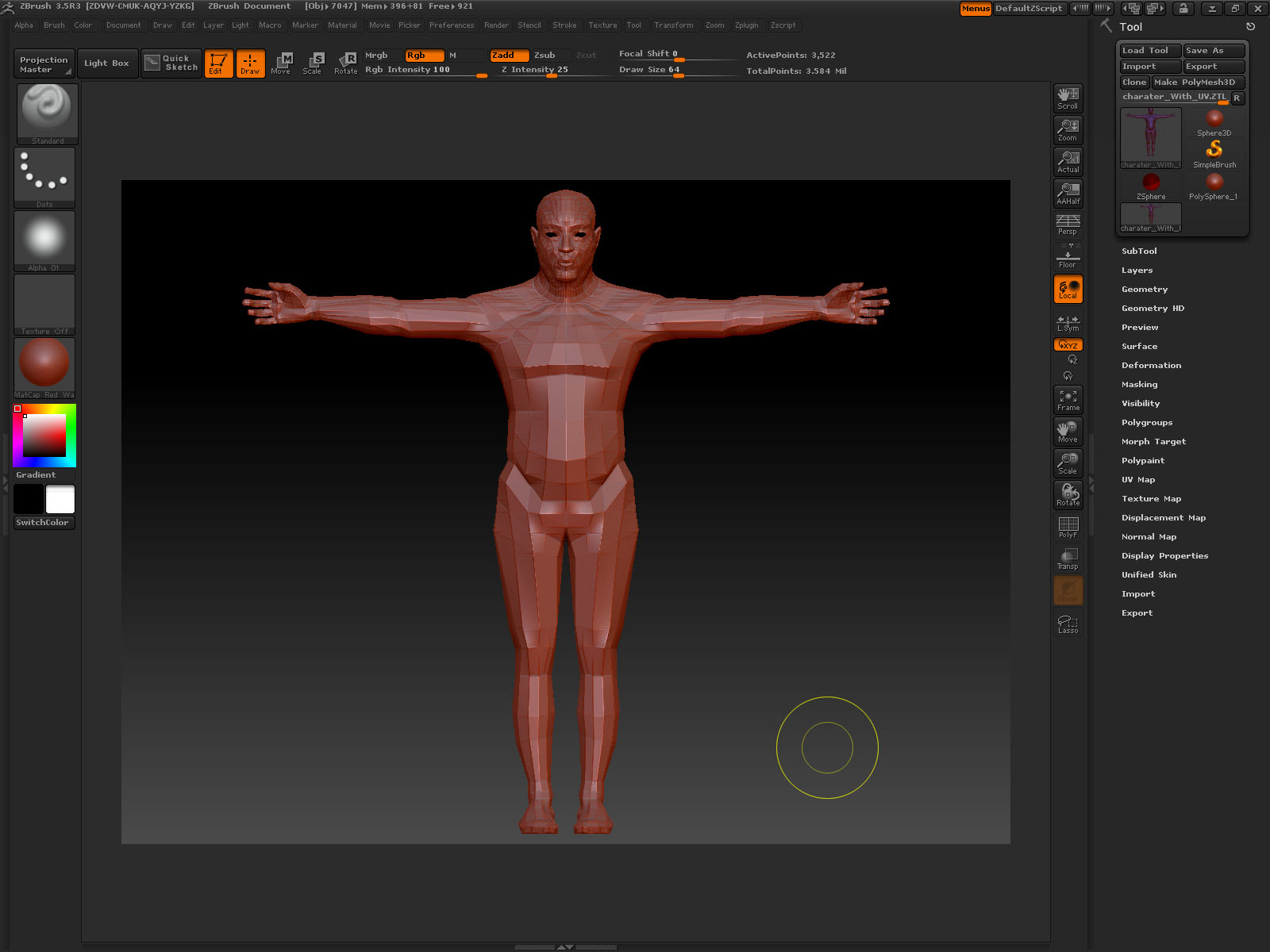Expand the Layers section
1270x952 pixels.
tap(1137, 271)
